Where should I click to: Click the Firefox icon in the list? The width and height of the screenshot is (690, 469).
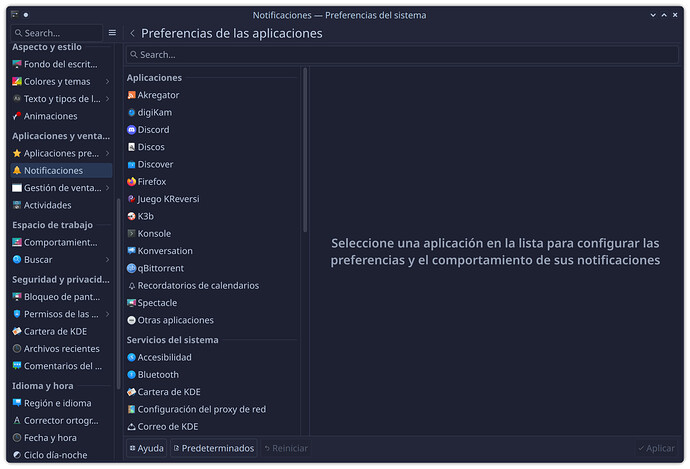[x=131, y=182]
